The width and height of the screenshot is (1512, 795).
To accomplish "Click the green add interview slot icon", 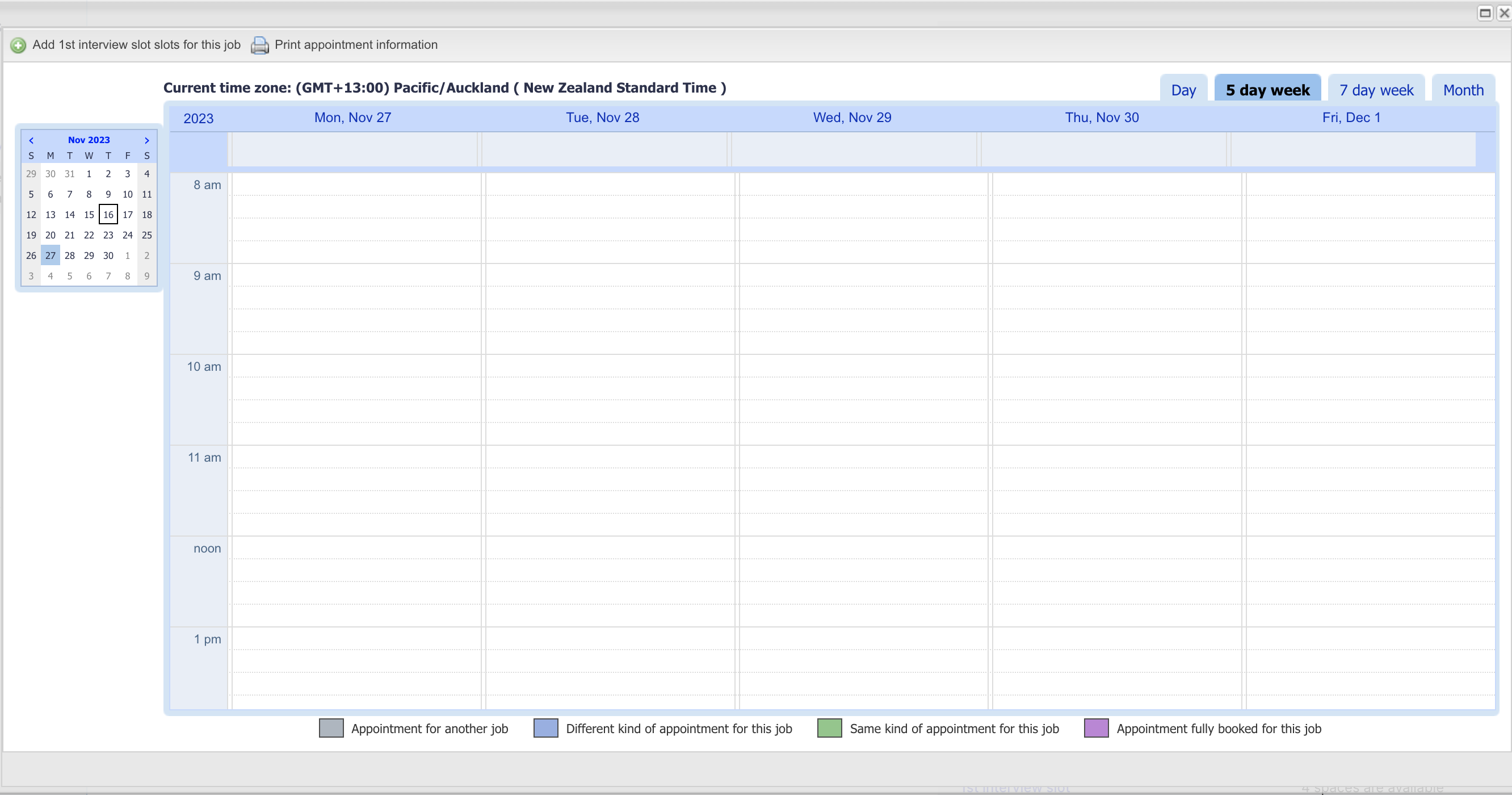I will [18, 45].
